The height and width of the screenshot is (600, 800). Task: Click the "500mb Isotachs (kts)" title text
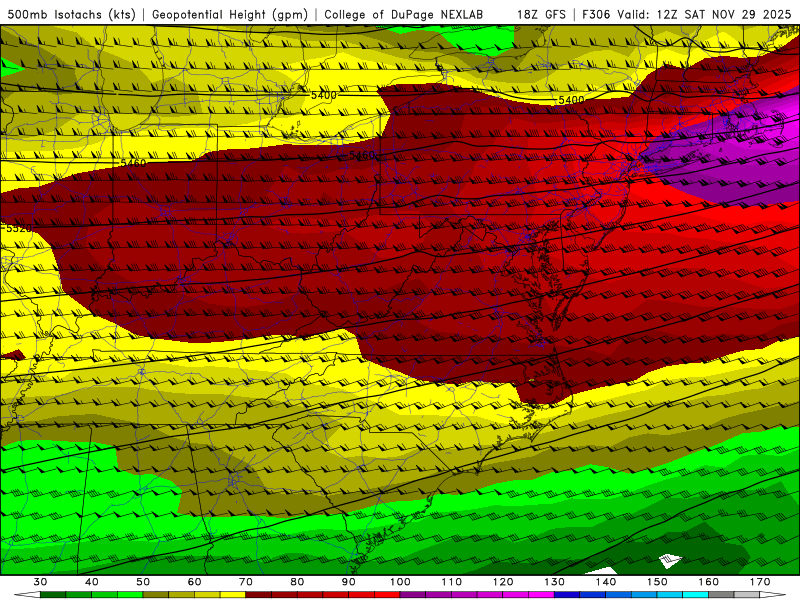pos(71,15)
